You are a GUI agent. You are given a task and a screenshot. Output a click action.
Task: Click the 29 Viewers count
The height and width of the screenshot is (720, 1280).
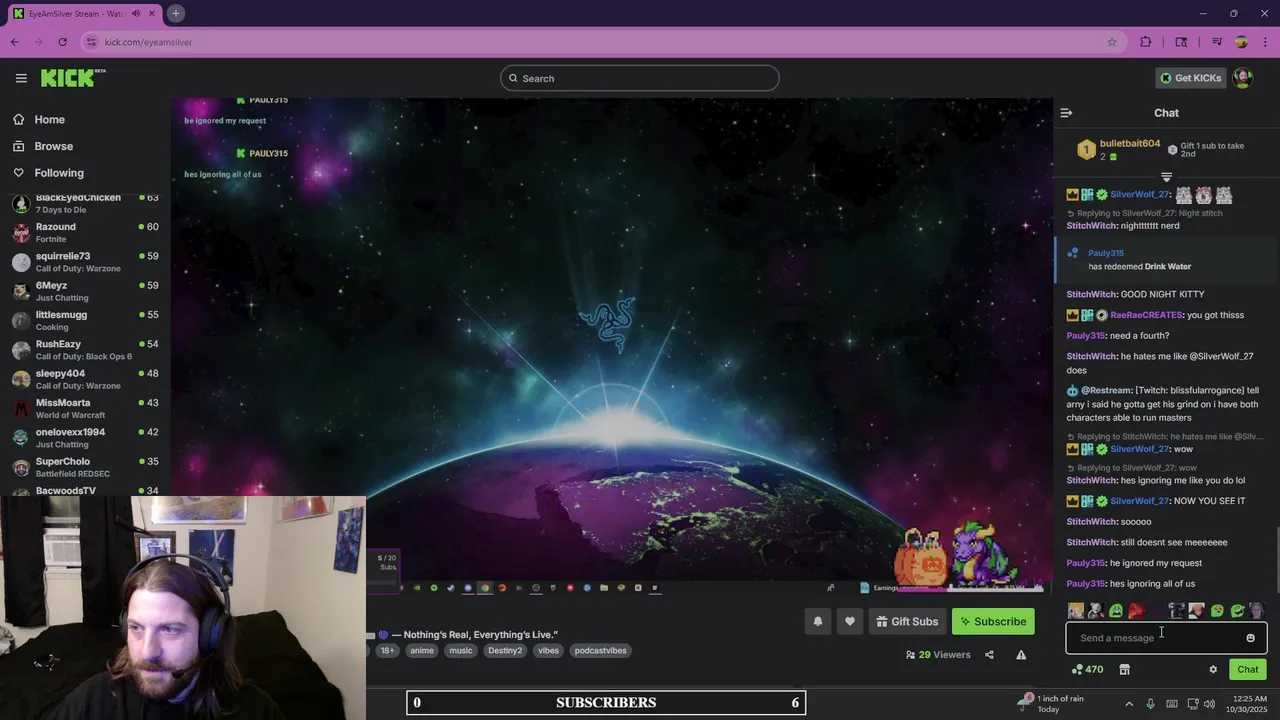click(938, 655)
